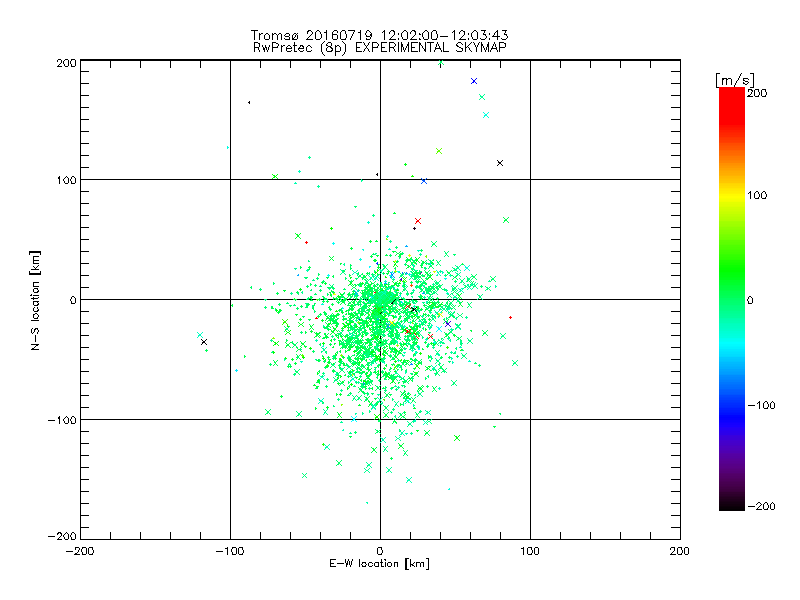
Task: Click the red X marker above the cluster
Action: click(x=418, y=221)
